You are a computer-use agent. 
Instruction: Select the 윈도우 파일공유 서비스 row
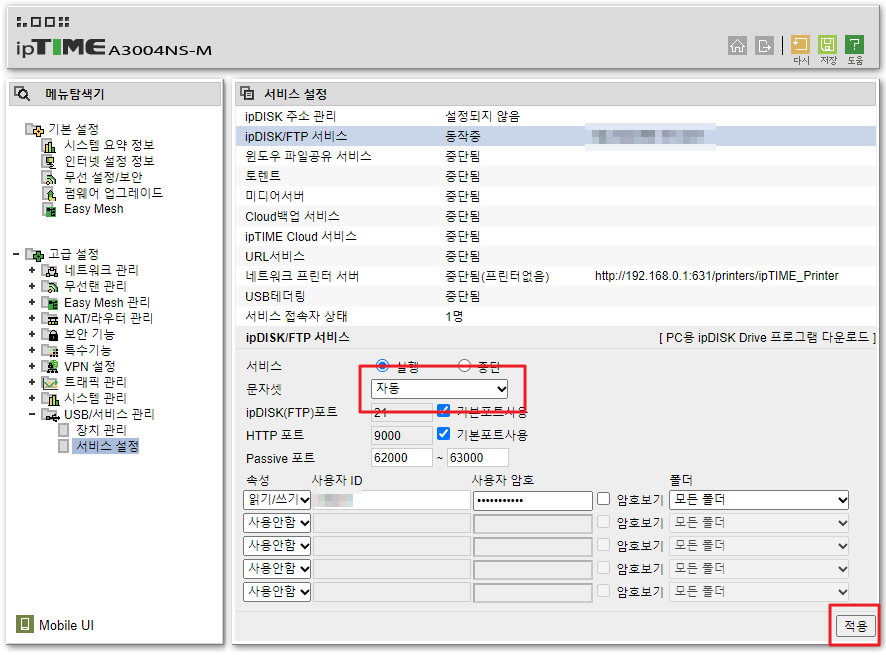(x=556, y=156)
